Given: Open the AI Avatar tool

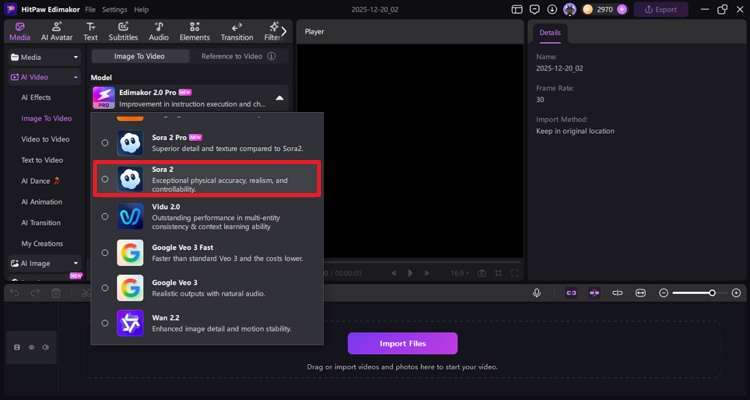Looking at the screenshot, I should pos(57,32).
